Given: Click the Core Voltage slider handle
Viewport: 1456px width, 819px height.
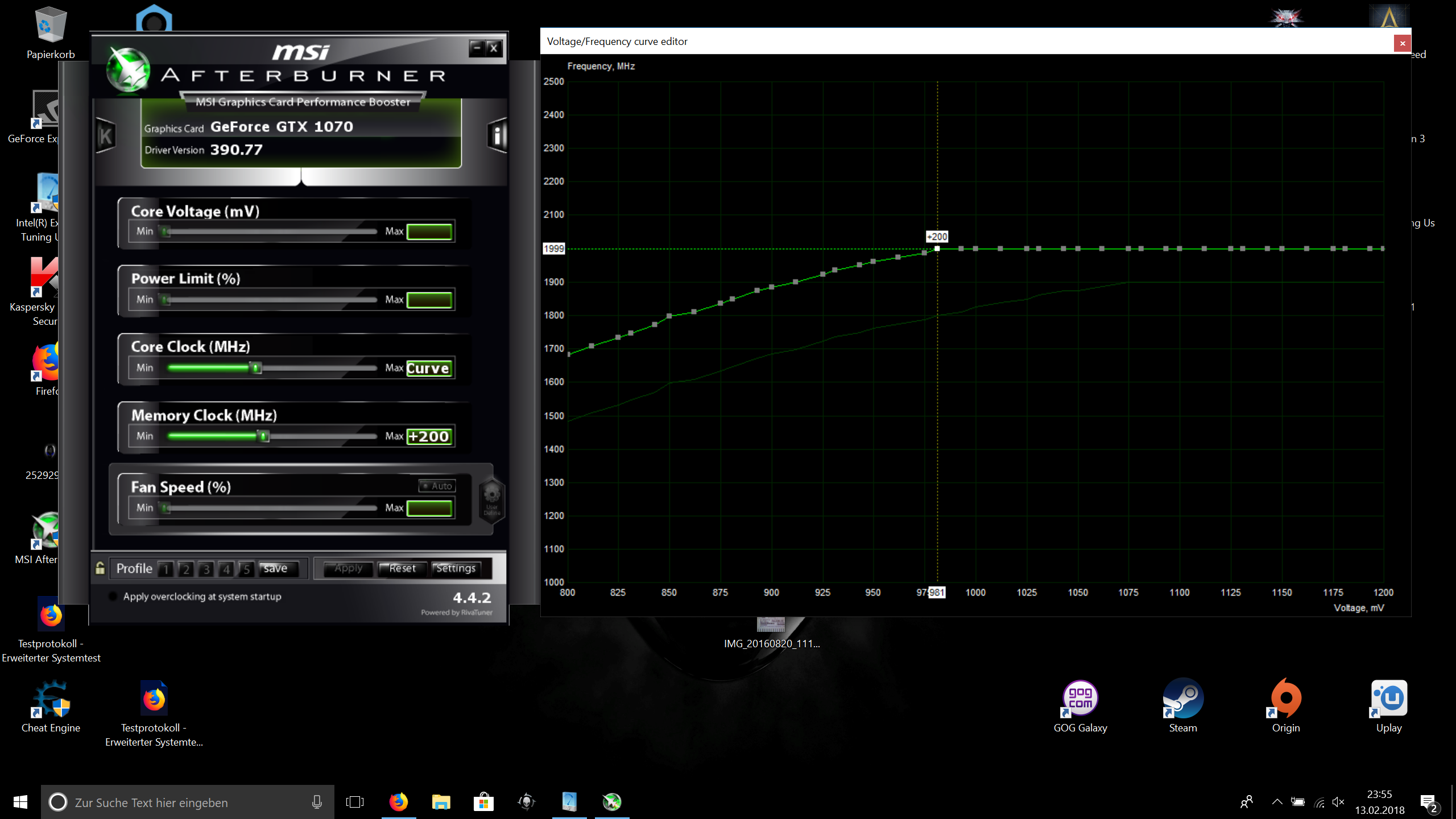Looking at the screenshot, I should click(x=165, y=231).
